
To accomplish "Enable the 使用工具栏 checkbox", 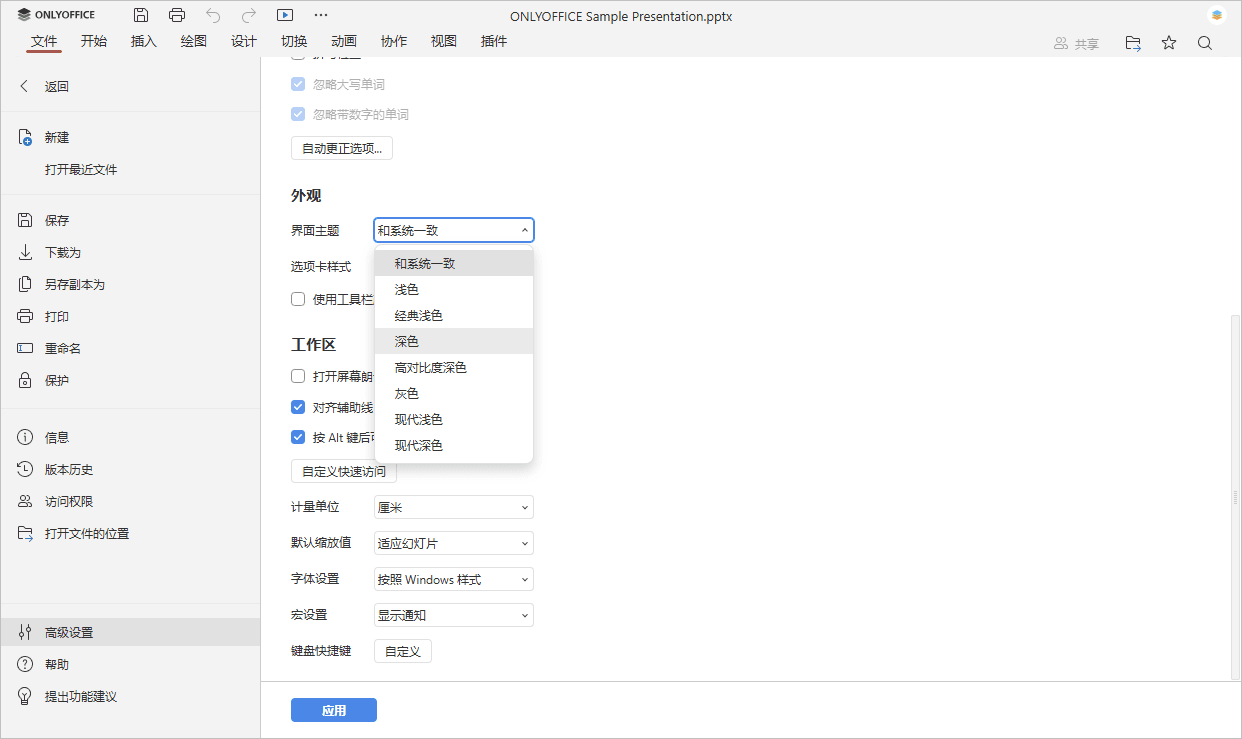I will pos(297,298).
